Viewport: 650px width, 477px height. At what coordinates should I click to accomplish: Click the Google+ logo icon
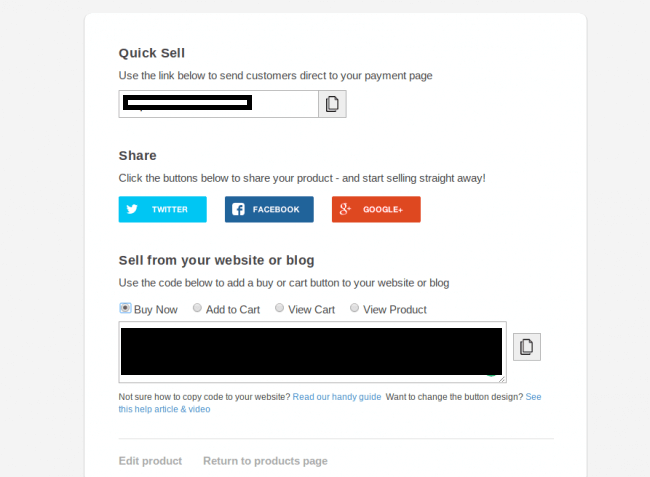(x=345, y=209)
